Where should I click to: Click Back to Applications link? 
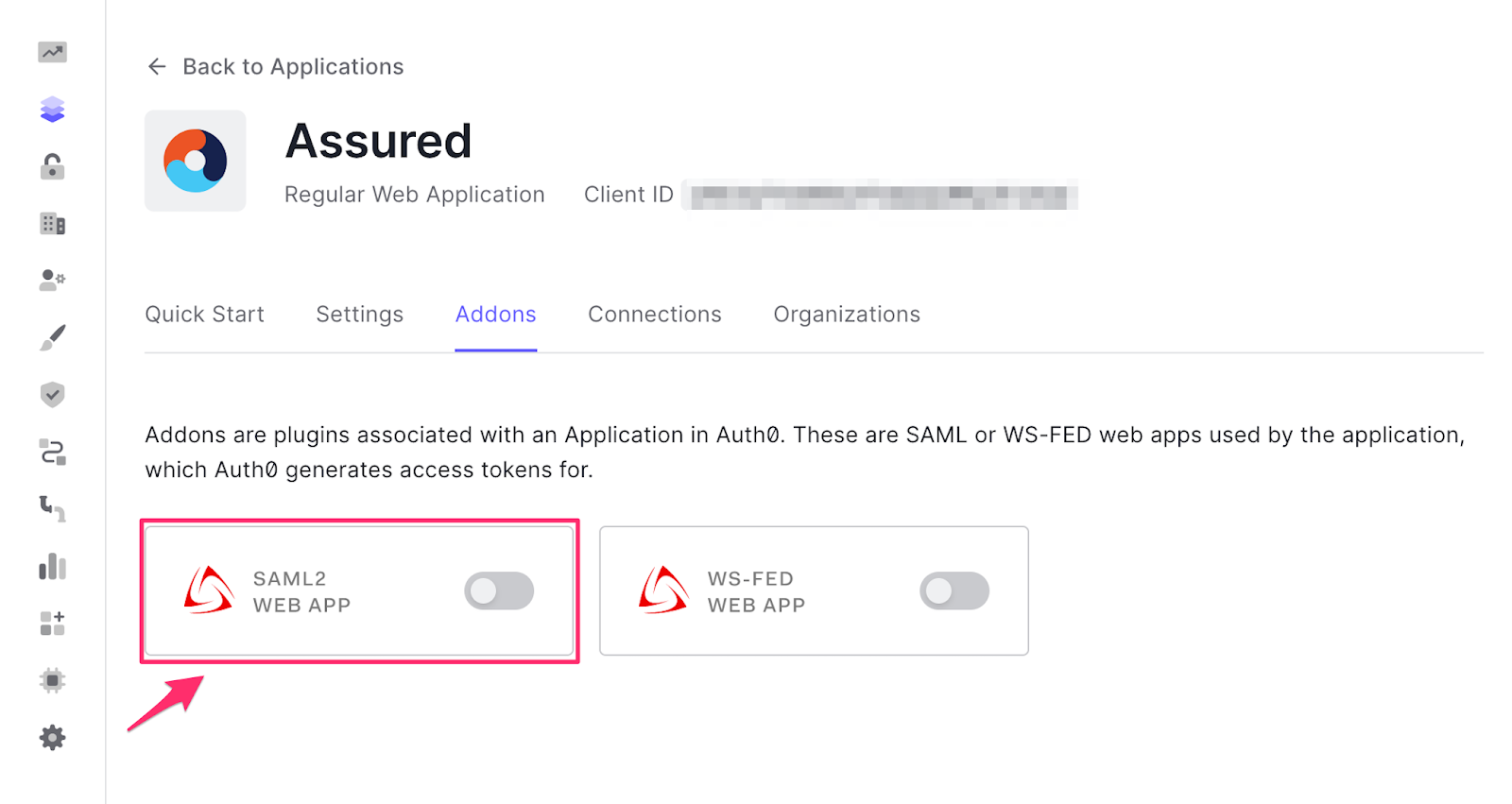click(276, 67)
